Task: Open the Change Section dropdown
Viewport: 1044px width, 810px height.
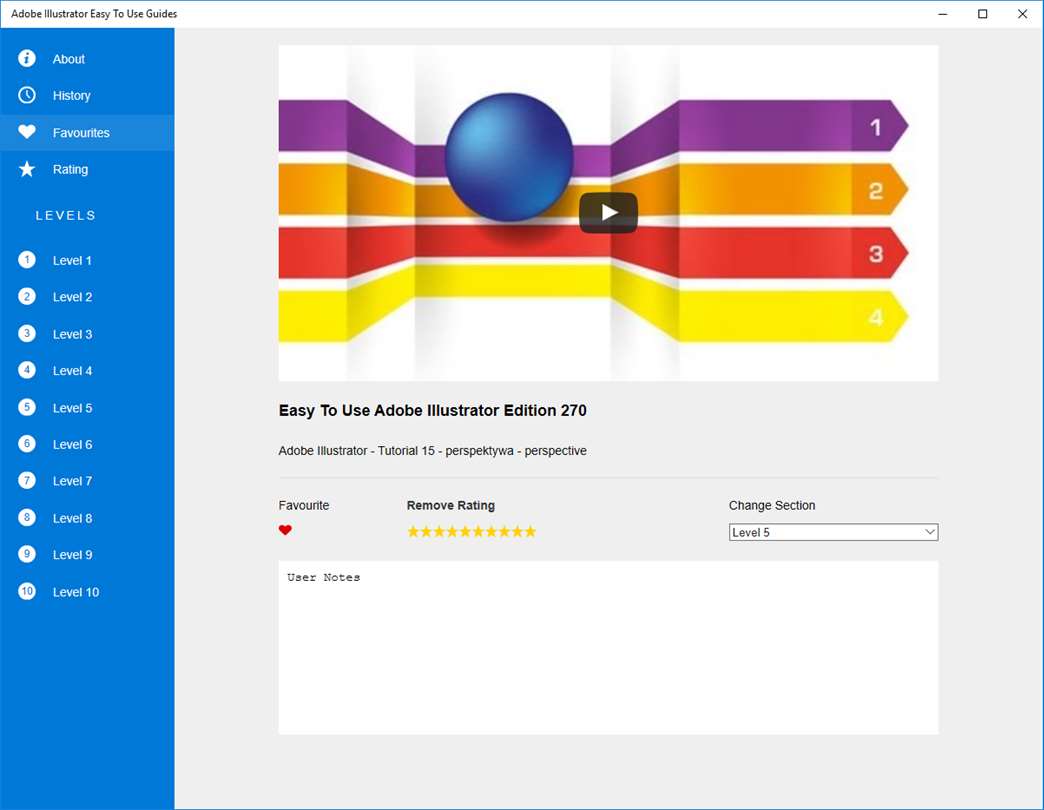Action: 834,532
